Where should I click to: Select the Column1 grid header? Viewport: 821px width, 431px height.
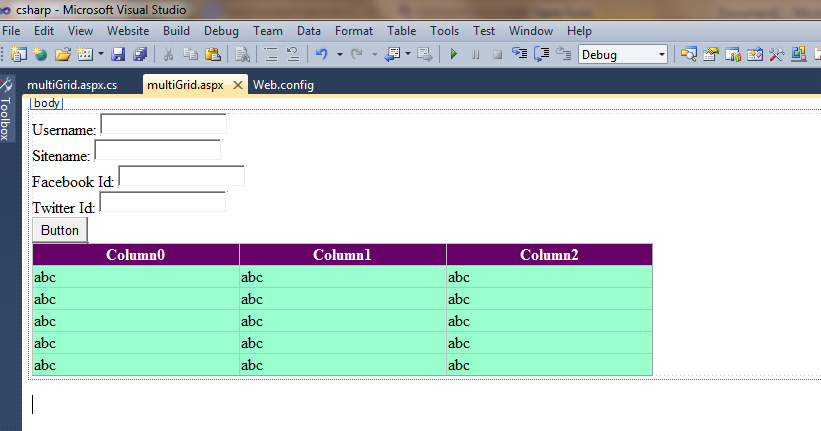coord(342,255)
